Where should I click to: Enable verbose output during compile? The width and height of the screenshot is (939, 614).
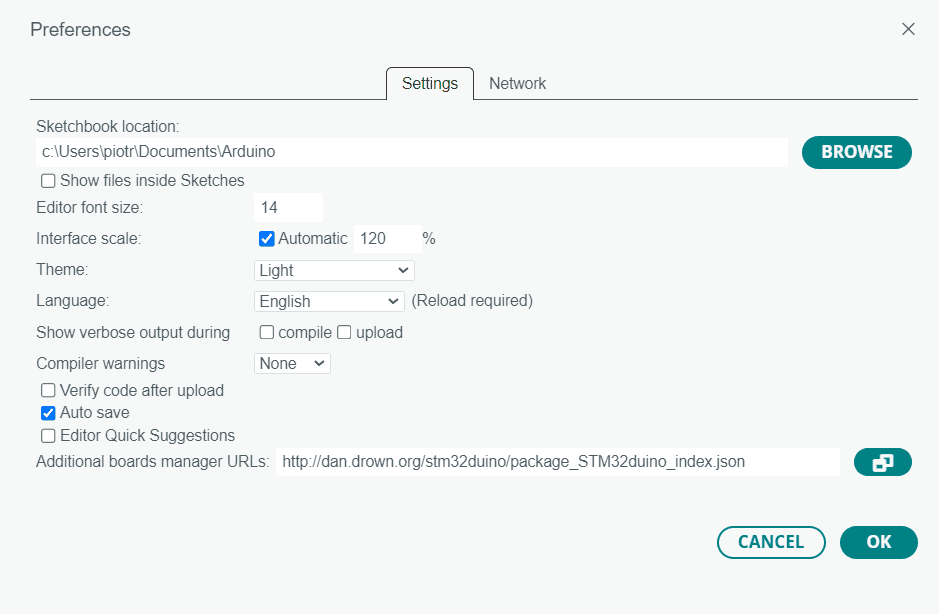coord(266,332)
